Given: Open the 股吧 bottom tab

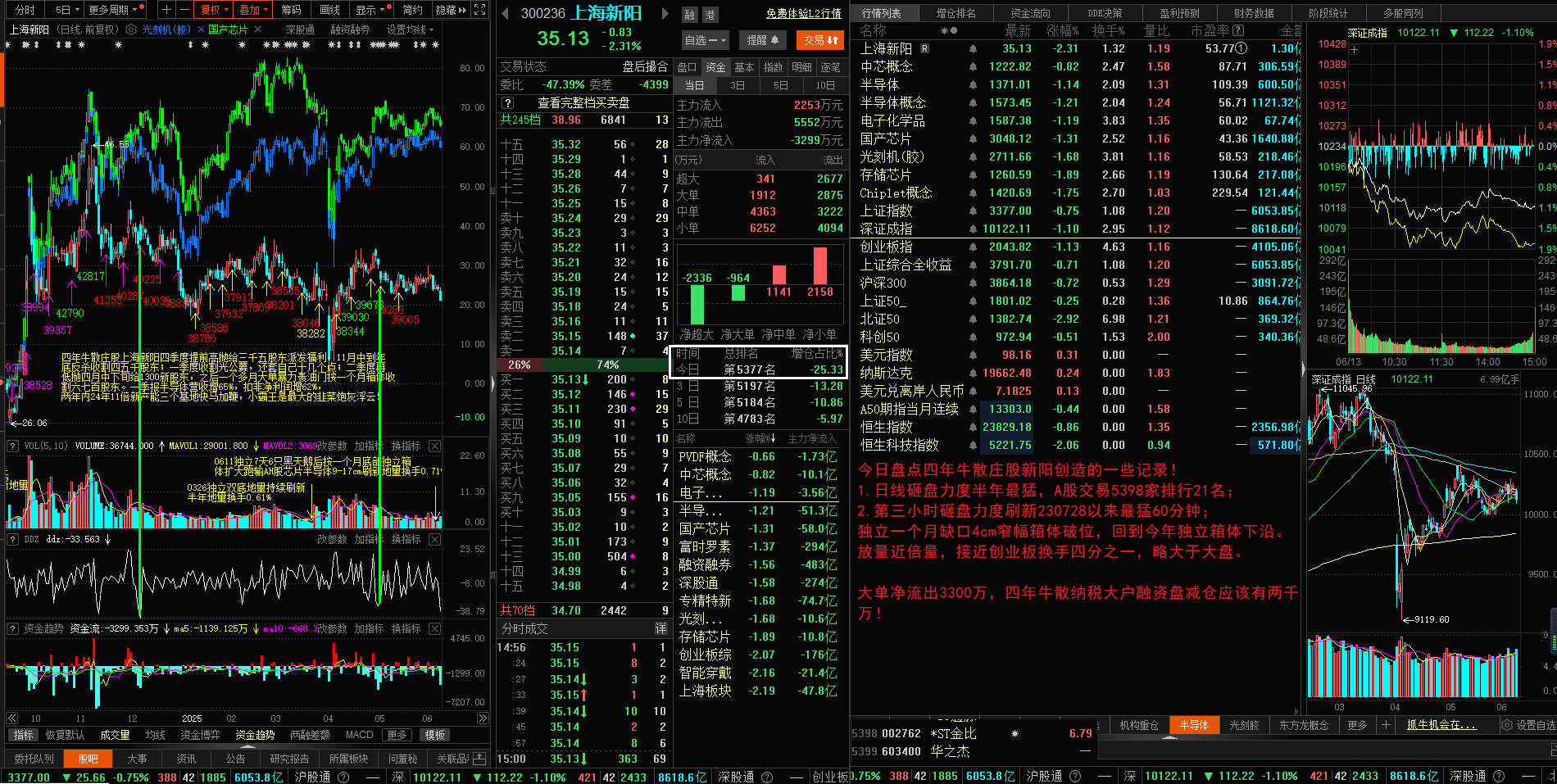Looking at the screenshot, I should (x=88, y=759).
